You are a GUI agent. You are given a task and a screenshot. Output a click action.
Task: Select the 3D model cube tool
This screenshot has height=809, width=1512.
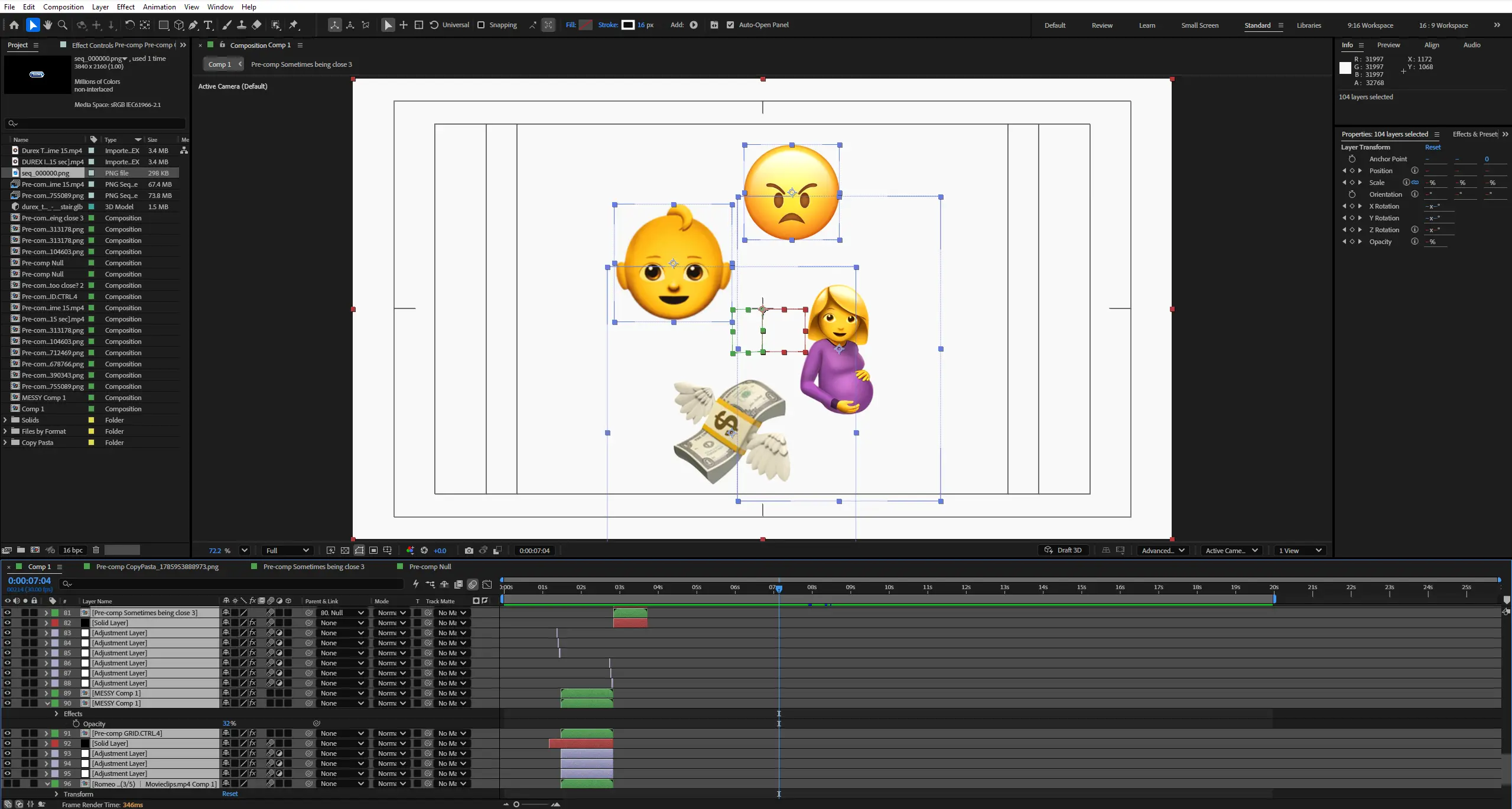click(178, 25)
